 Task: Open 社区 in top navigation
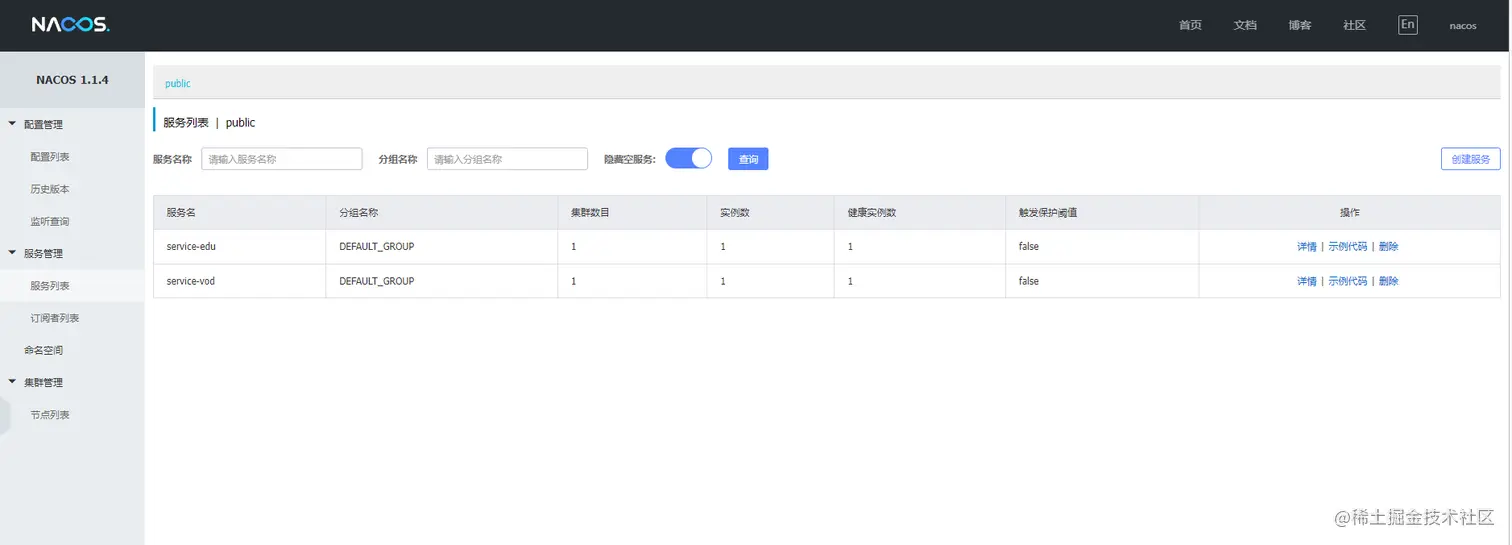[x=1354, y=25]
